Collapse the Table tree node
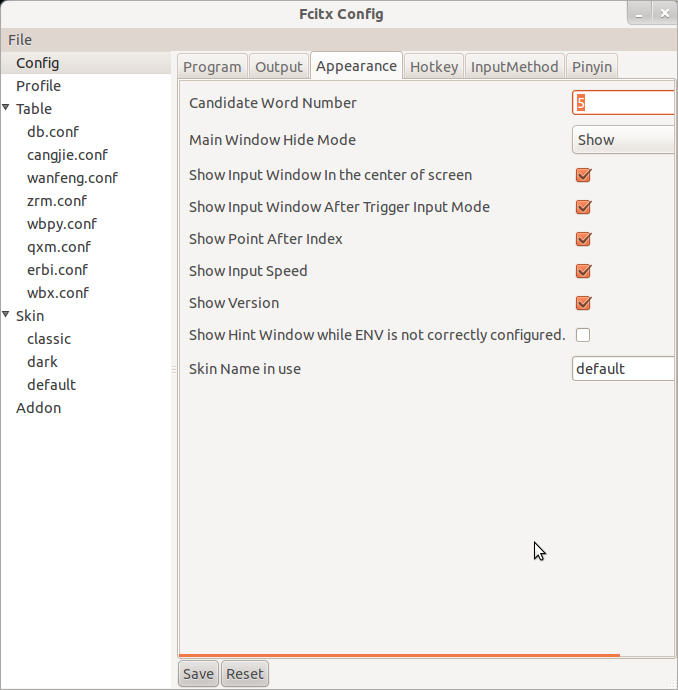This screenshot has height=690, width=678. (x=6, y=107)
